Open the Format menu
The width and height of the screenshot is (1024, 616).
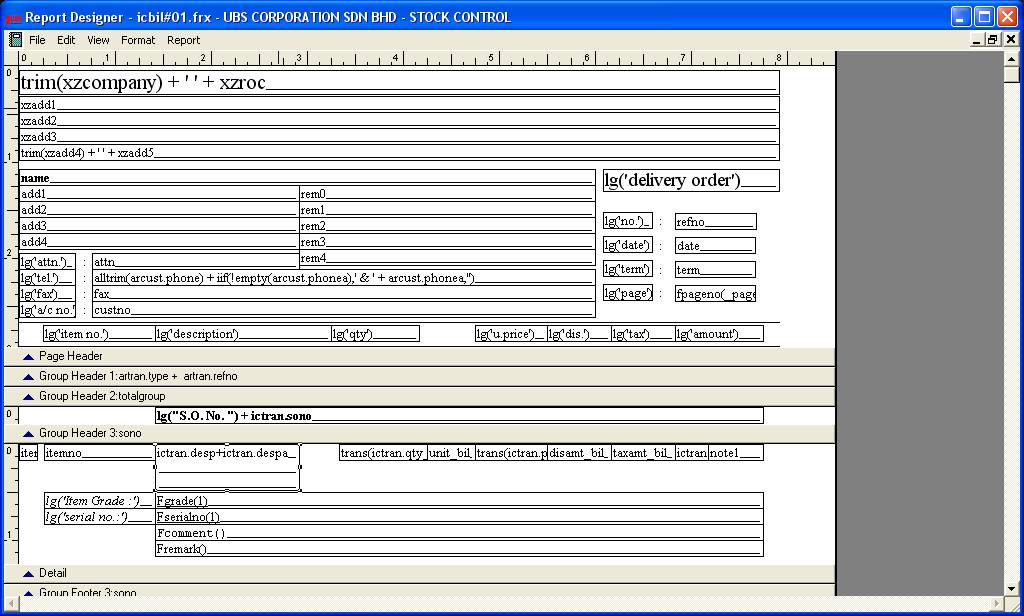coord(138,40)
